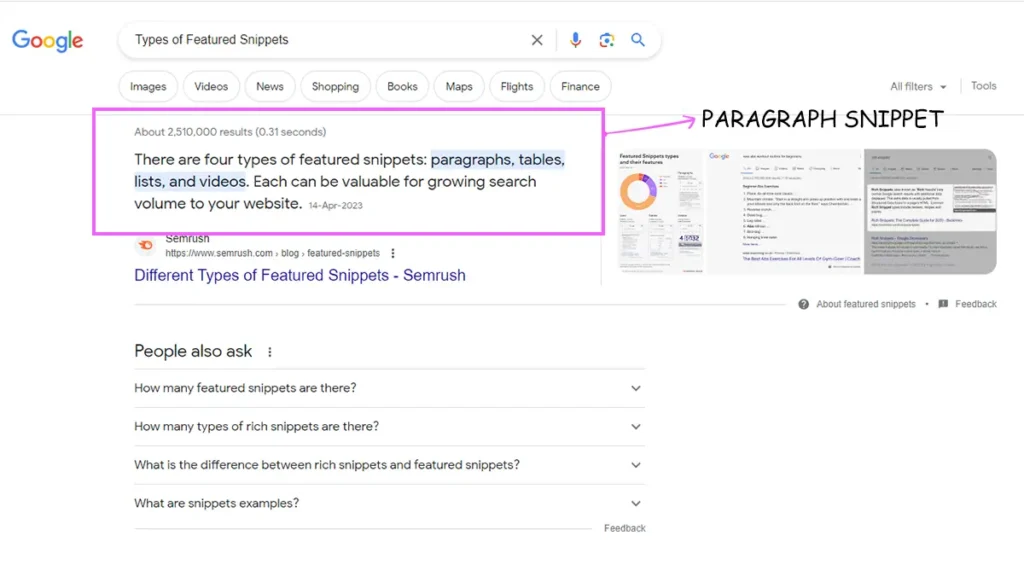Click the magnifying glass search icon
Image resolution: width=1024 pixels, height=576 pixels.
(x=638, y=40)
